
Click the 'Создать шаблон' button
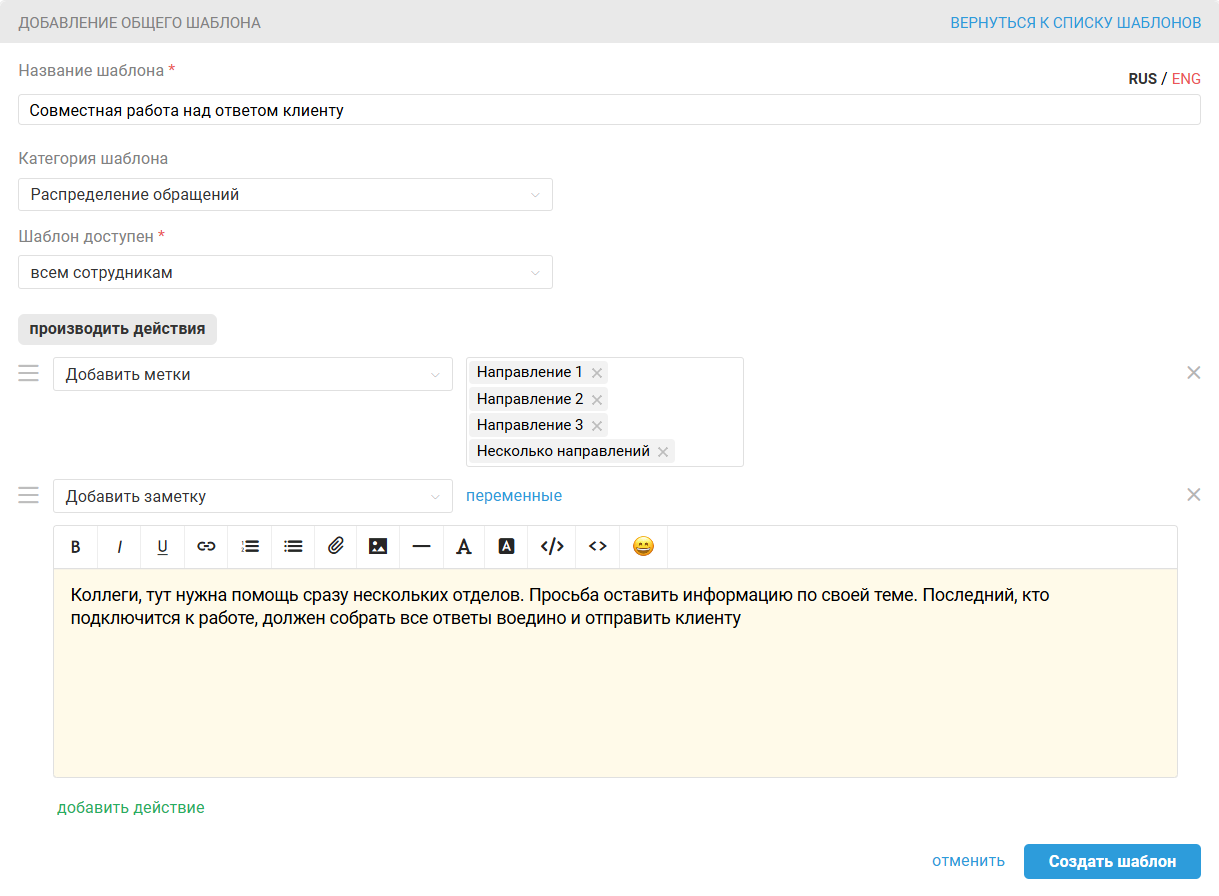pyautogui.click(x=1112, y=861)
